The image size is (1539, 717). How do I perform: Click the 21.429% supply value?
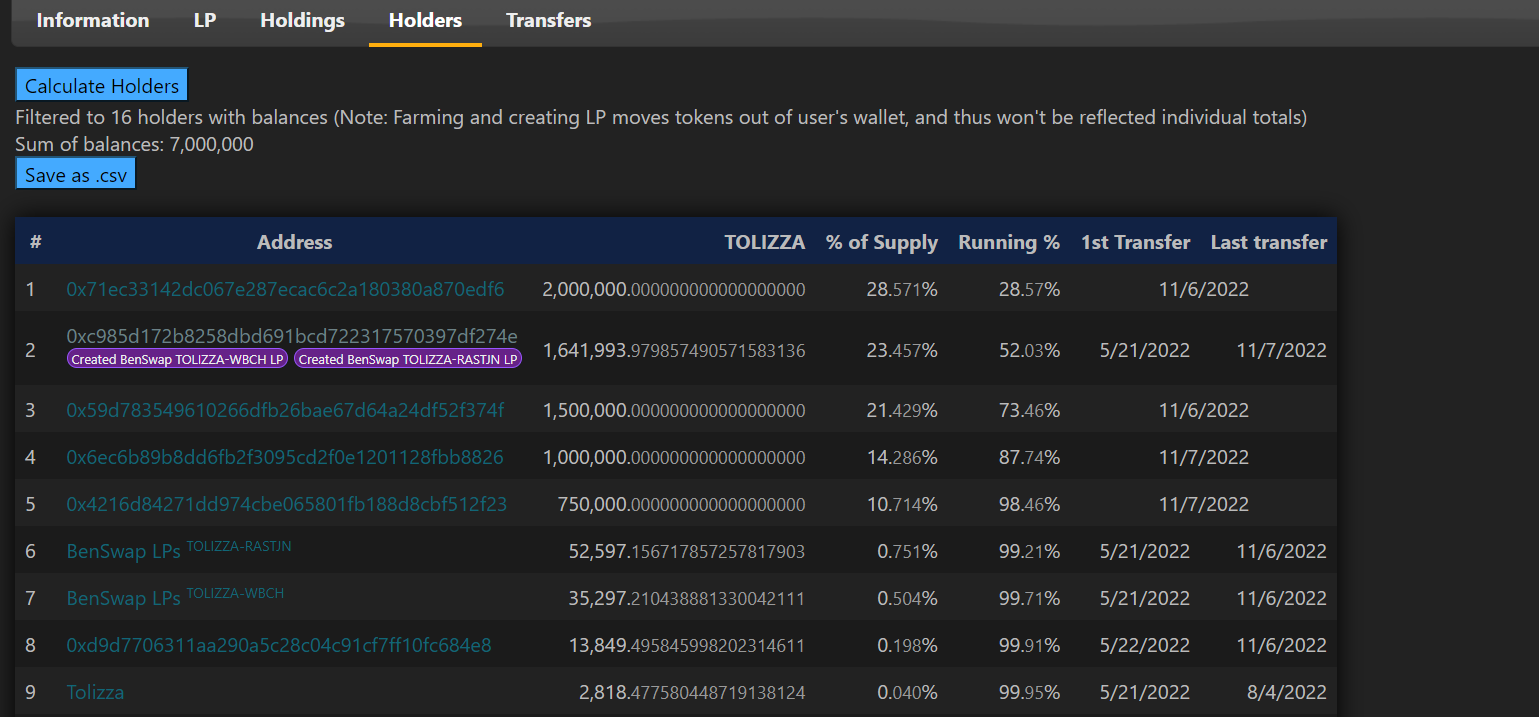pos(902,410)
